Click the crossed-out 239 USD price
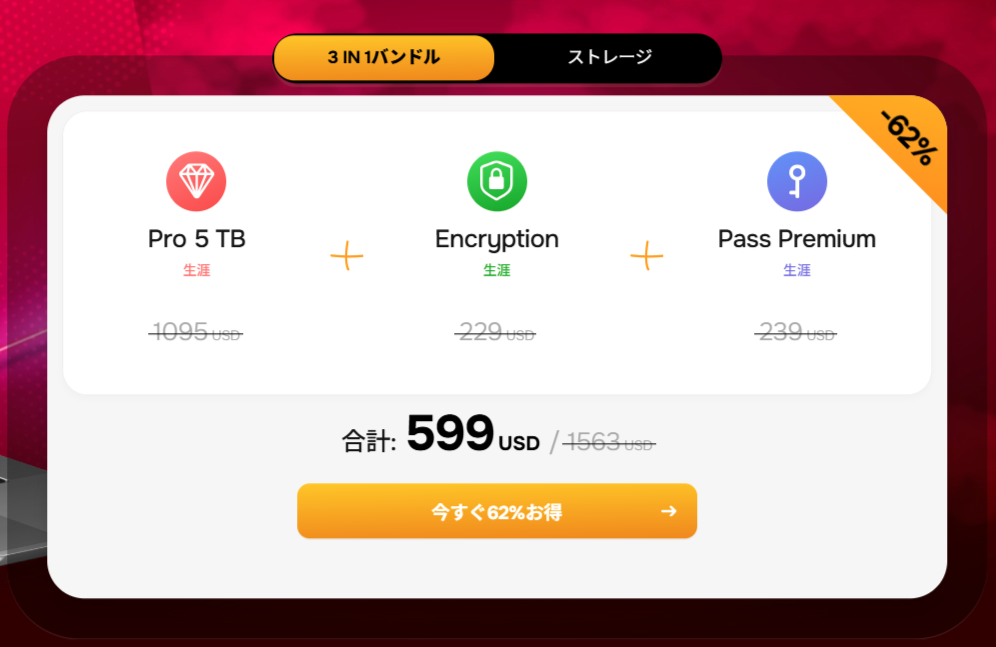The height and width of the screenshot is (647, 996). coord(796,332)
